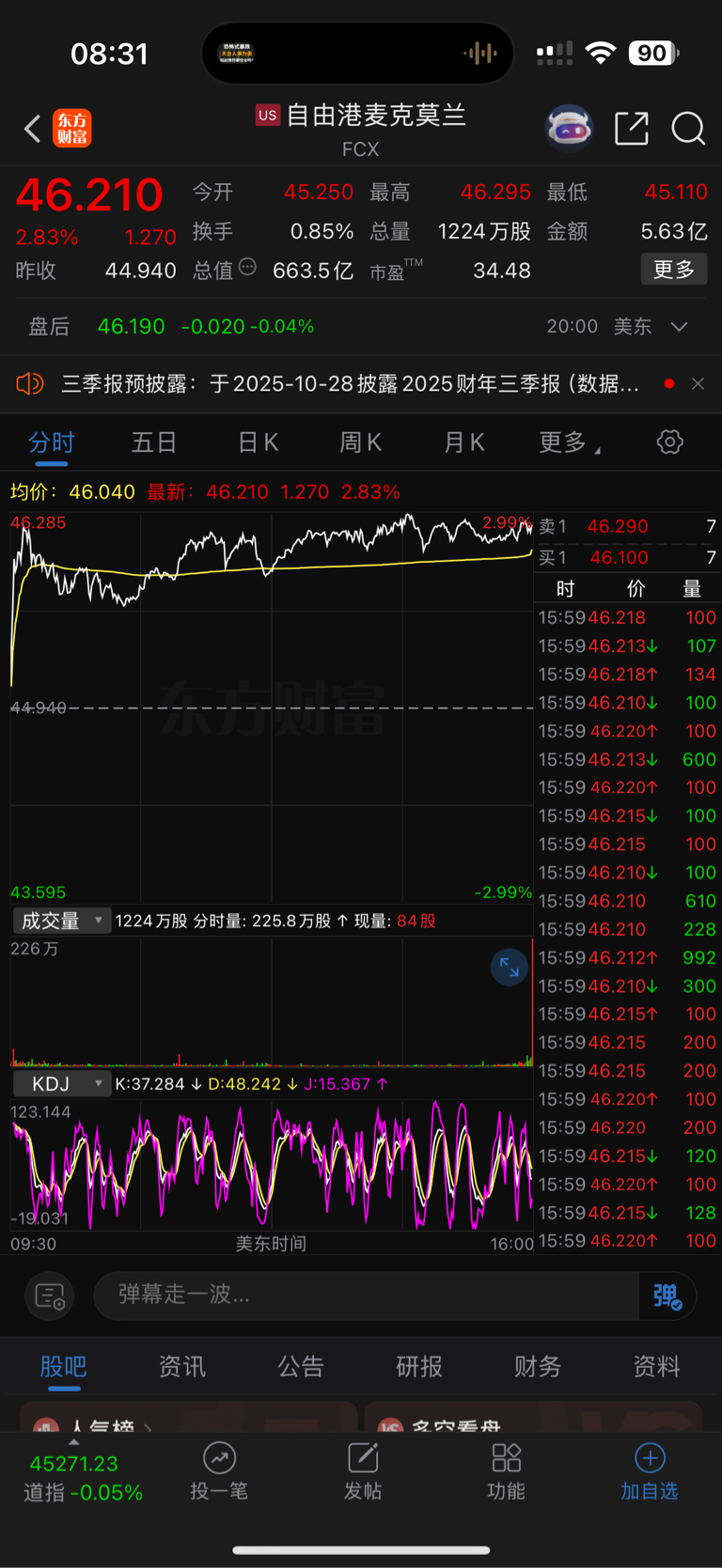
Task: Tap the 人气榜 card
Action: click(188, 1419)
